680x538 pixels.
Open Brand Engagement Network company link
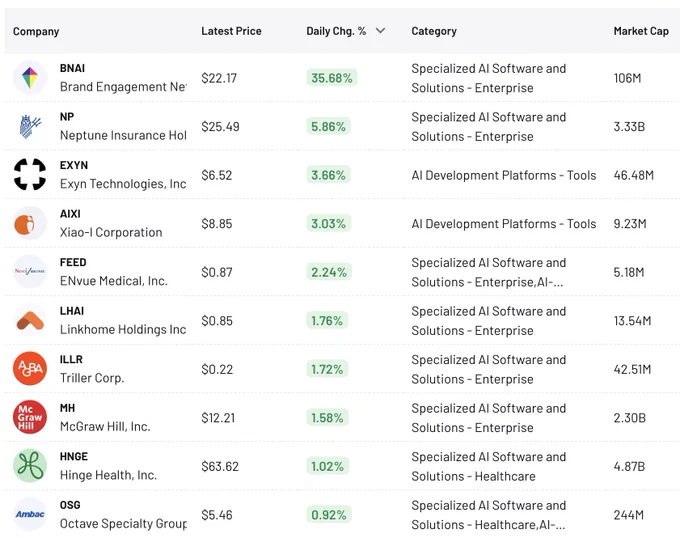pyautogui.click(x=123, y=87)
